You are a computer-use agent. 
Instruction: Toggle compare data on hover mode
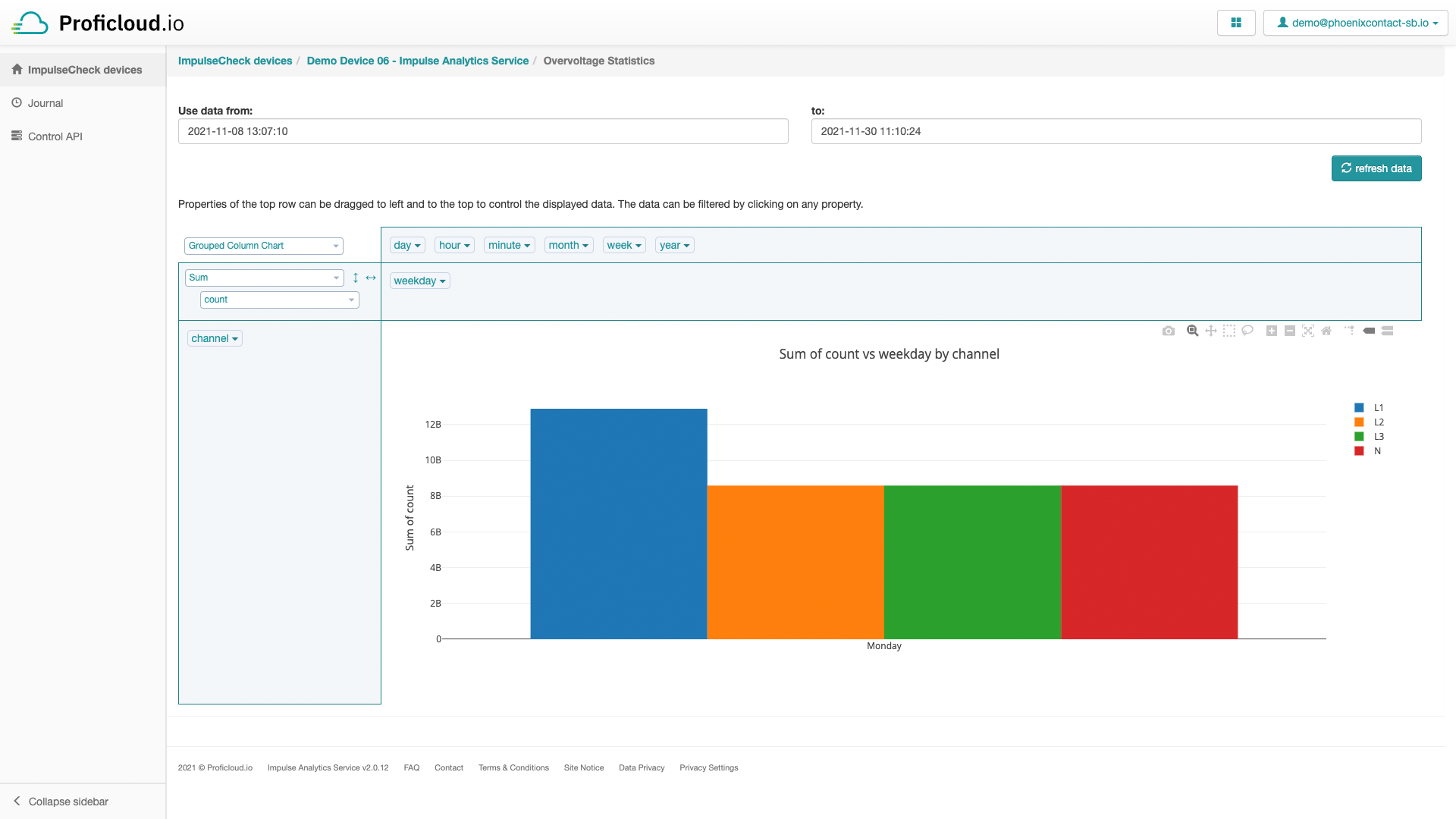[1388, 331]
